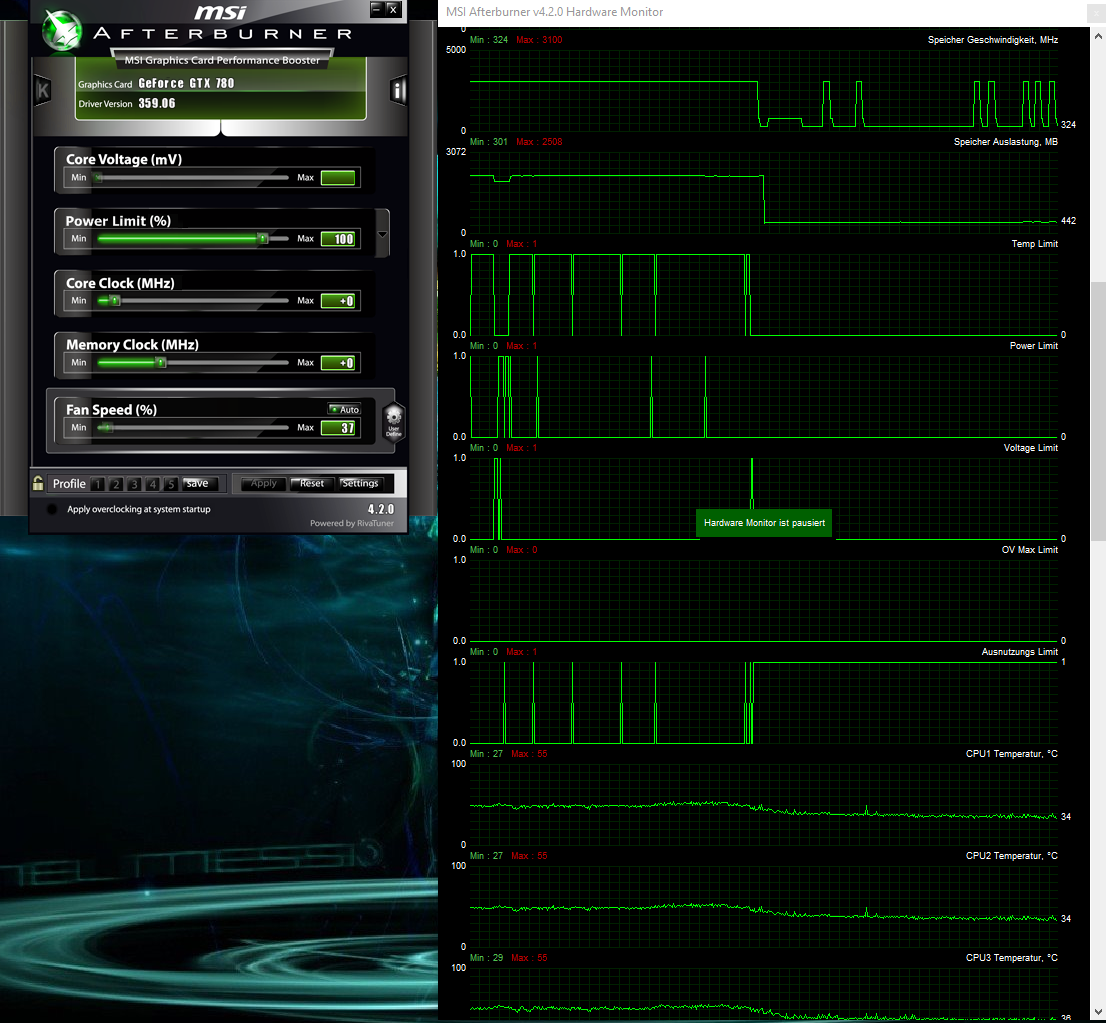Toggle Fan Speed Auto mode
The height and width of the screenshot is (1023, 1106).
344,409
